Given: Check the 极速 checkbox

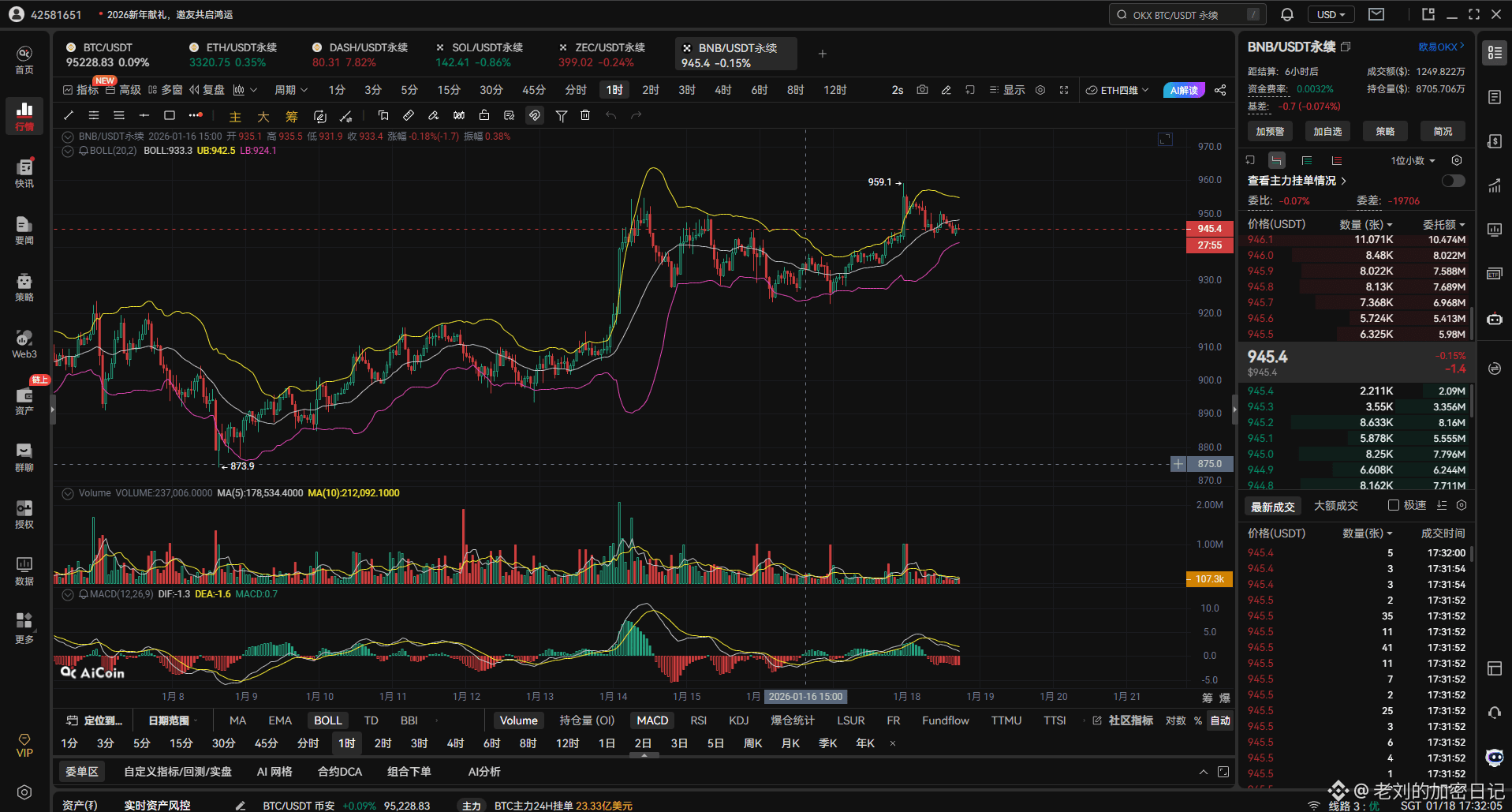Looking at the screenshot, I should click(1394, 505).
